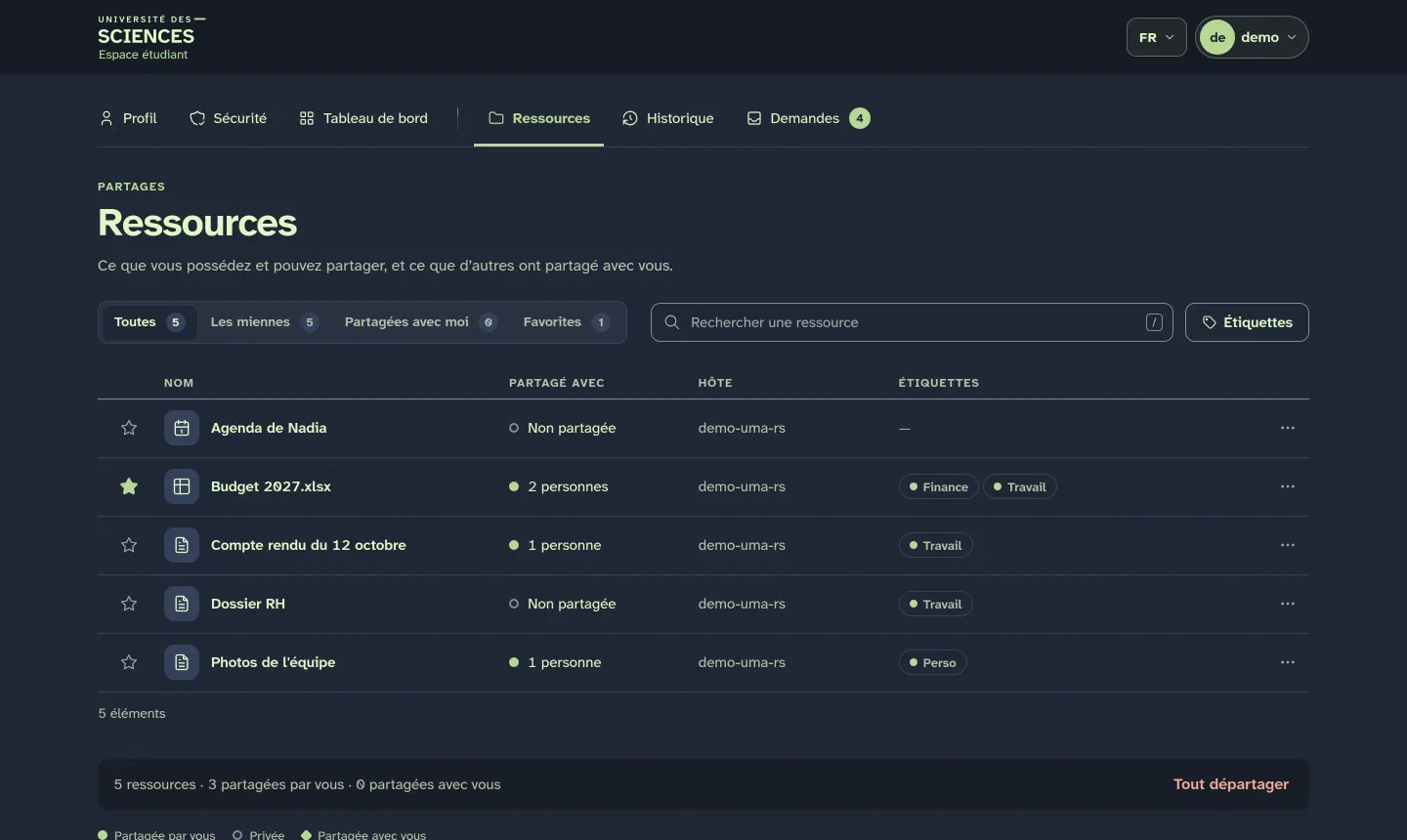Viewport: 1407px width, 840px height.
Task: Click the HÔTE column header
Action: coord(715,383)
